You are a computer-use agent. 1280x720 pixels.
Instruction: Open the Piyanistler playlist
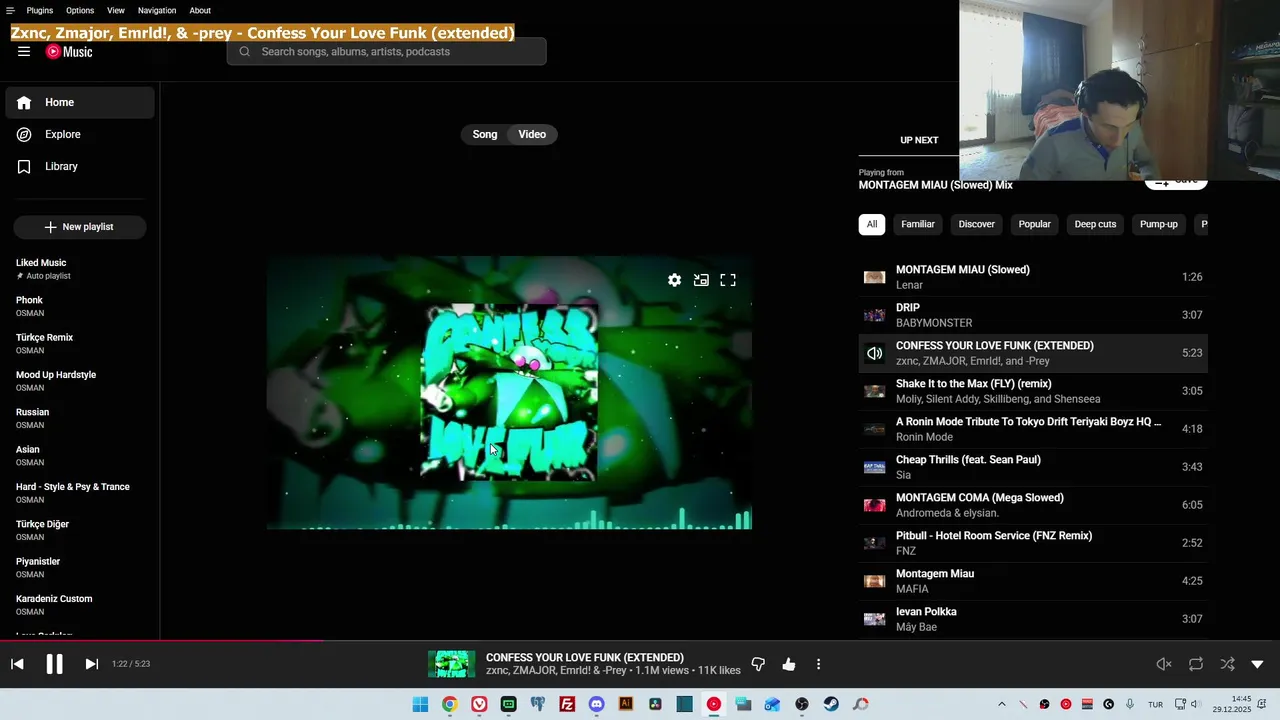point(80,567)
